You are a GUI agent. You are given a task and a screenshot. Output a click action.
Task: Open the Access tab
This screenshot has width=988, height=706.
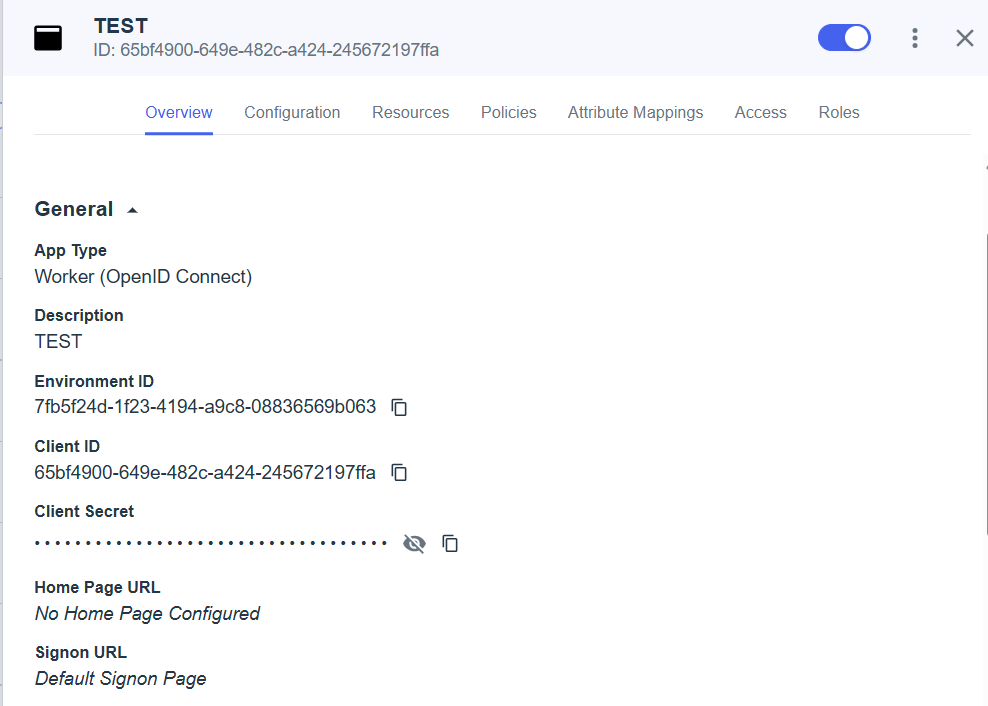coord(760,112)
